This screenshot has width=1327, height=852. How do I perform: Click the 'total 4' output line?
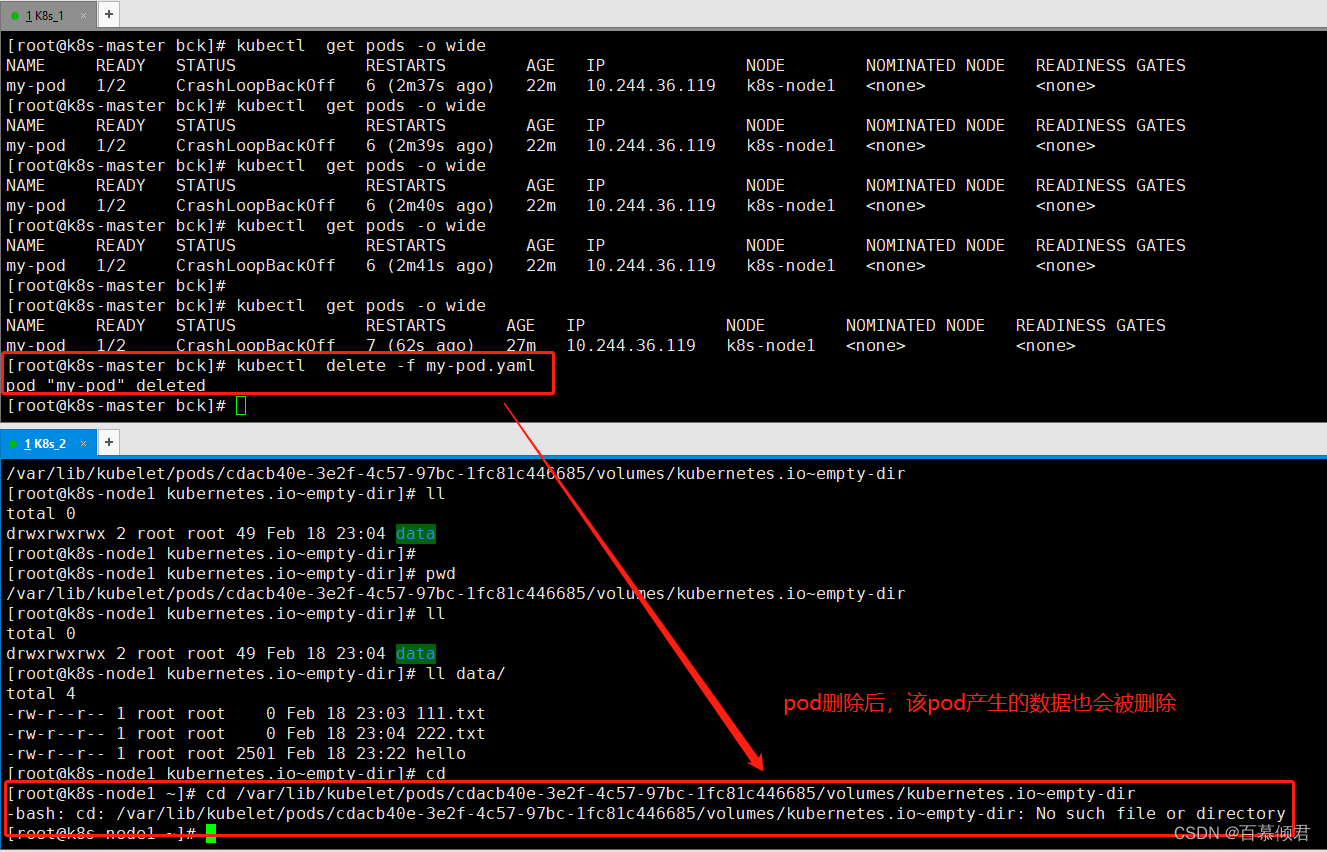[41, 694]
